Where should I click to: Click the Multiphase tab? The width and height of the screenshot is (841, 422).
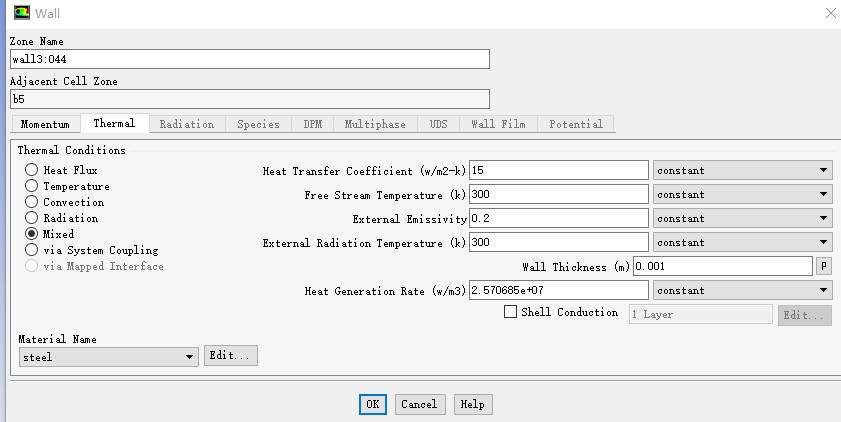pos(375,124)
